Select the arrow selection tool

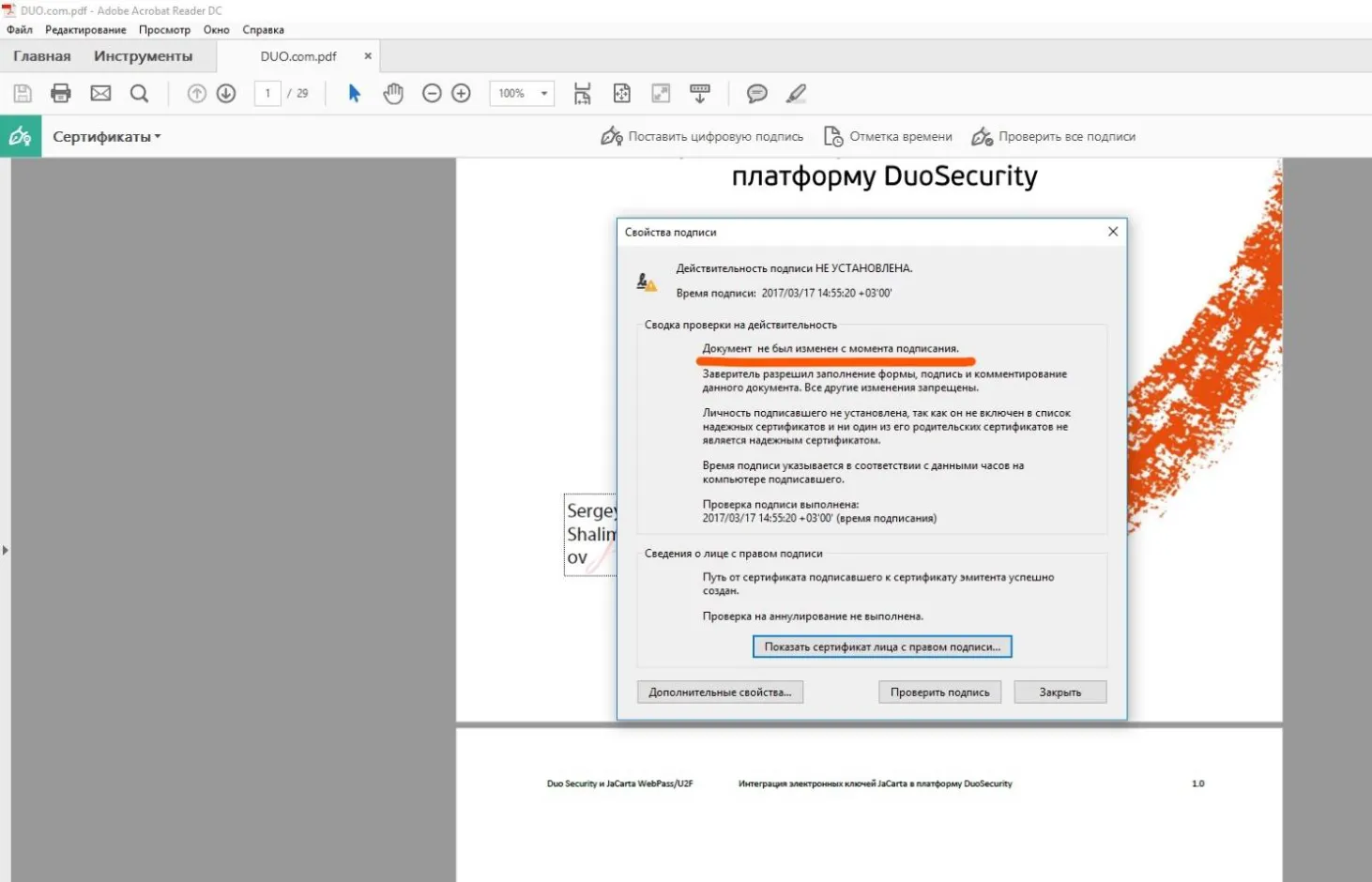click(354, 93)
